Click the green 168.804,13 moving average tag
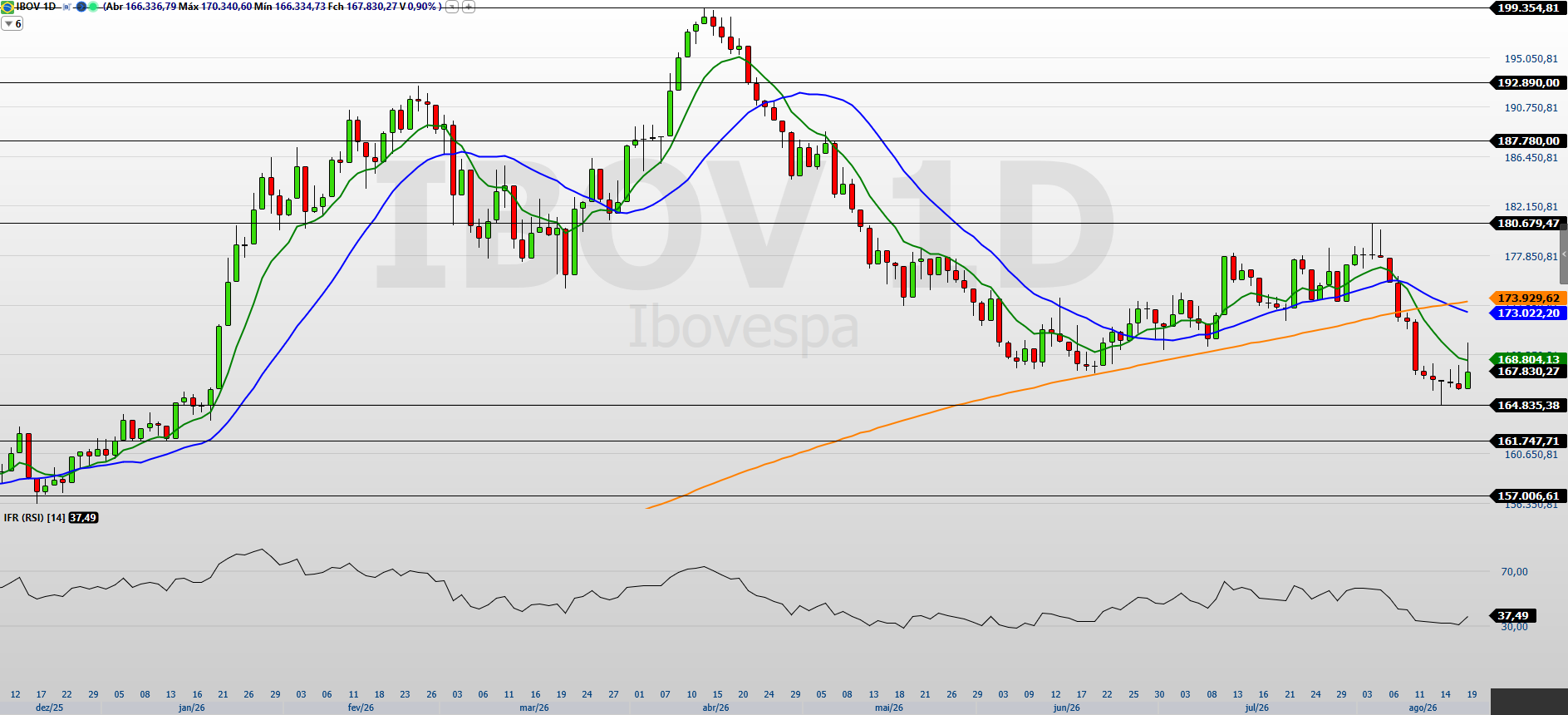The height and width of the screenshot is (715, 1568). (1528, 359)
